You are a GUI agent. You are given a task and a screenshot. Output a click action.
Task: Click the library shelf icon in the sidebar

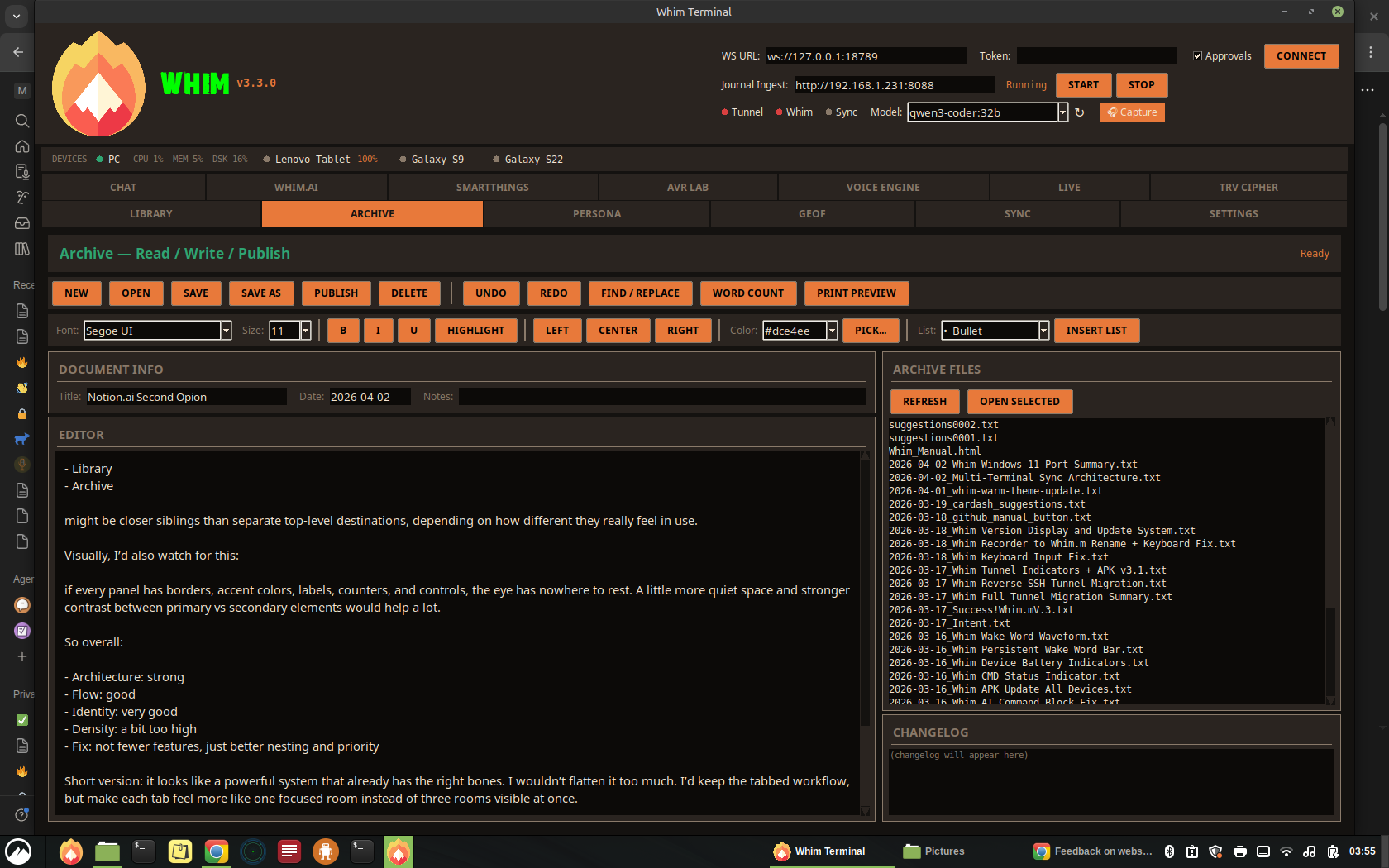(x=21, y=248)
